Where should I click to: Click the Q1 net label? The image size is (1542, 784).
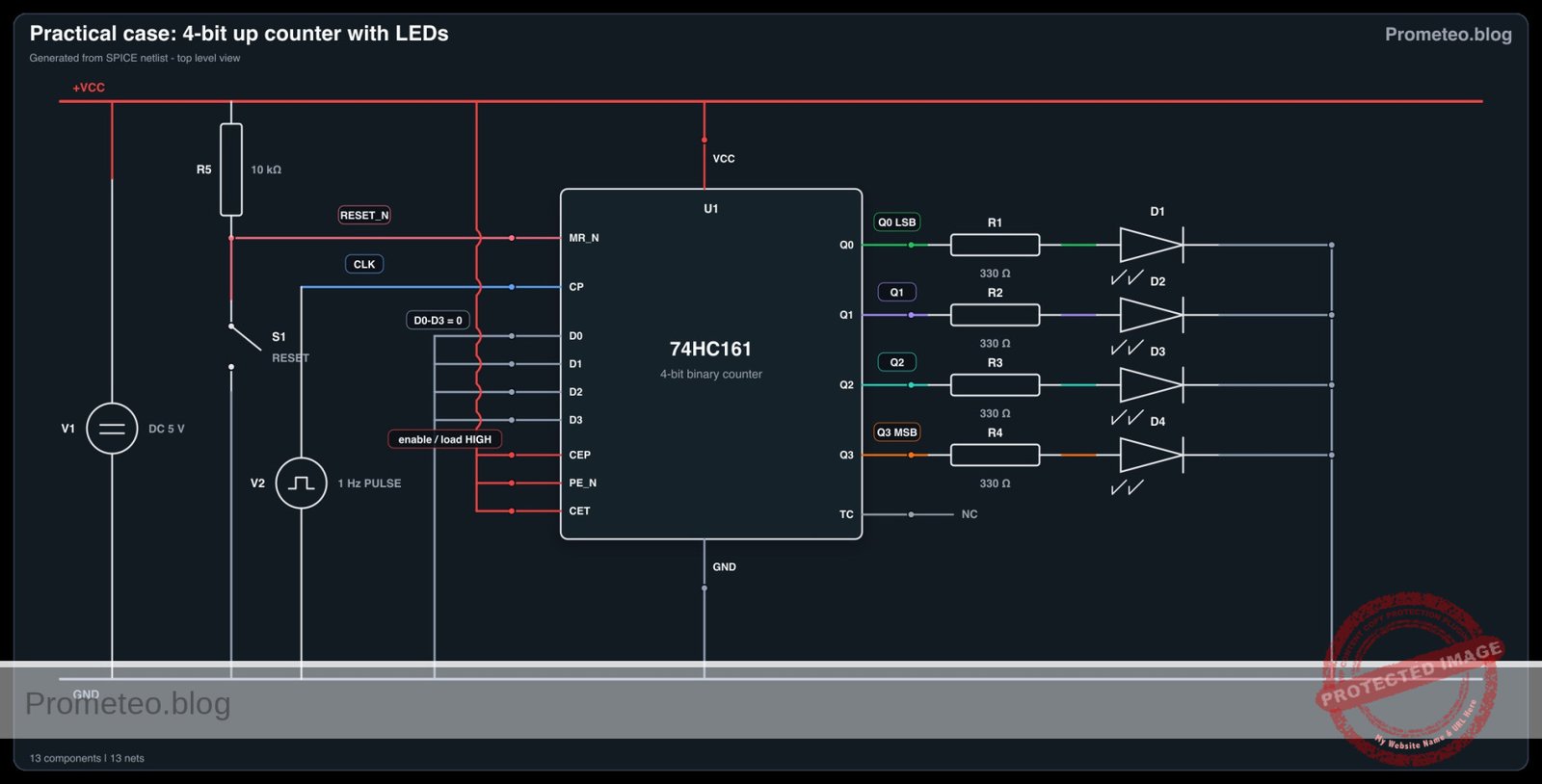(896, 292)
